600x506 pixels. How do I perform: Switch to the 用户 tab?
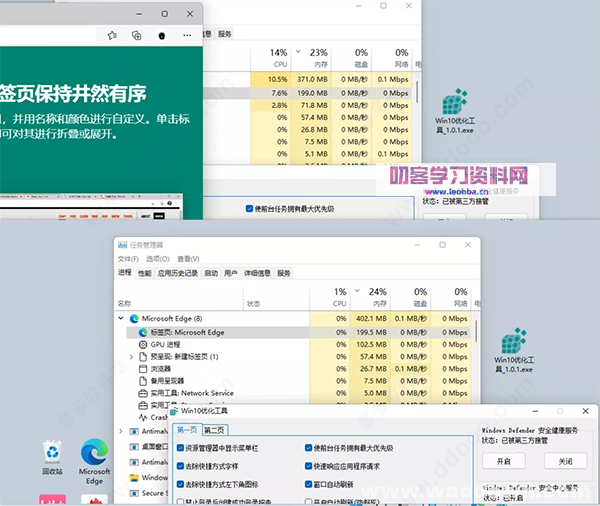[231, 273]
